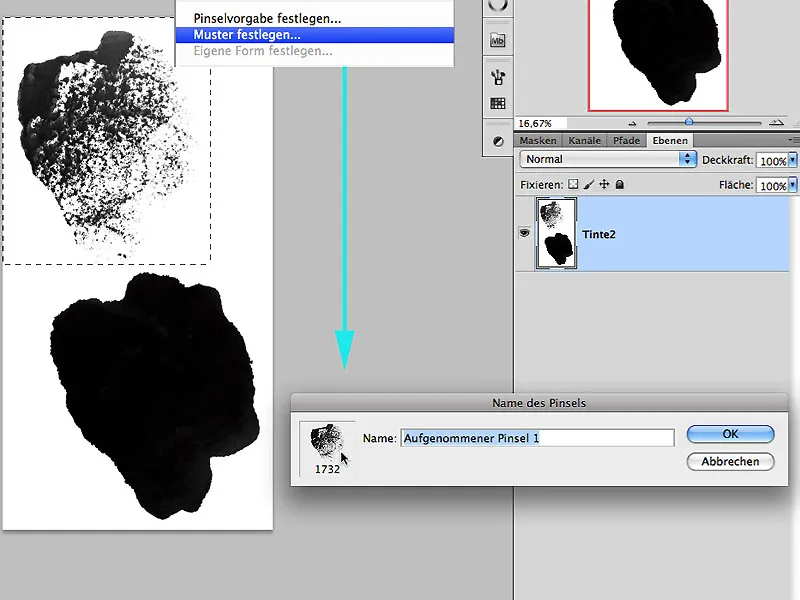Open the adjustments half-circle panel icon
The height and width of the screenshot is (600, 800).
tap(498, 141)
